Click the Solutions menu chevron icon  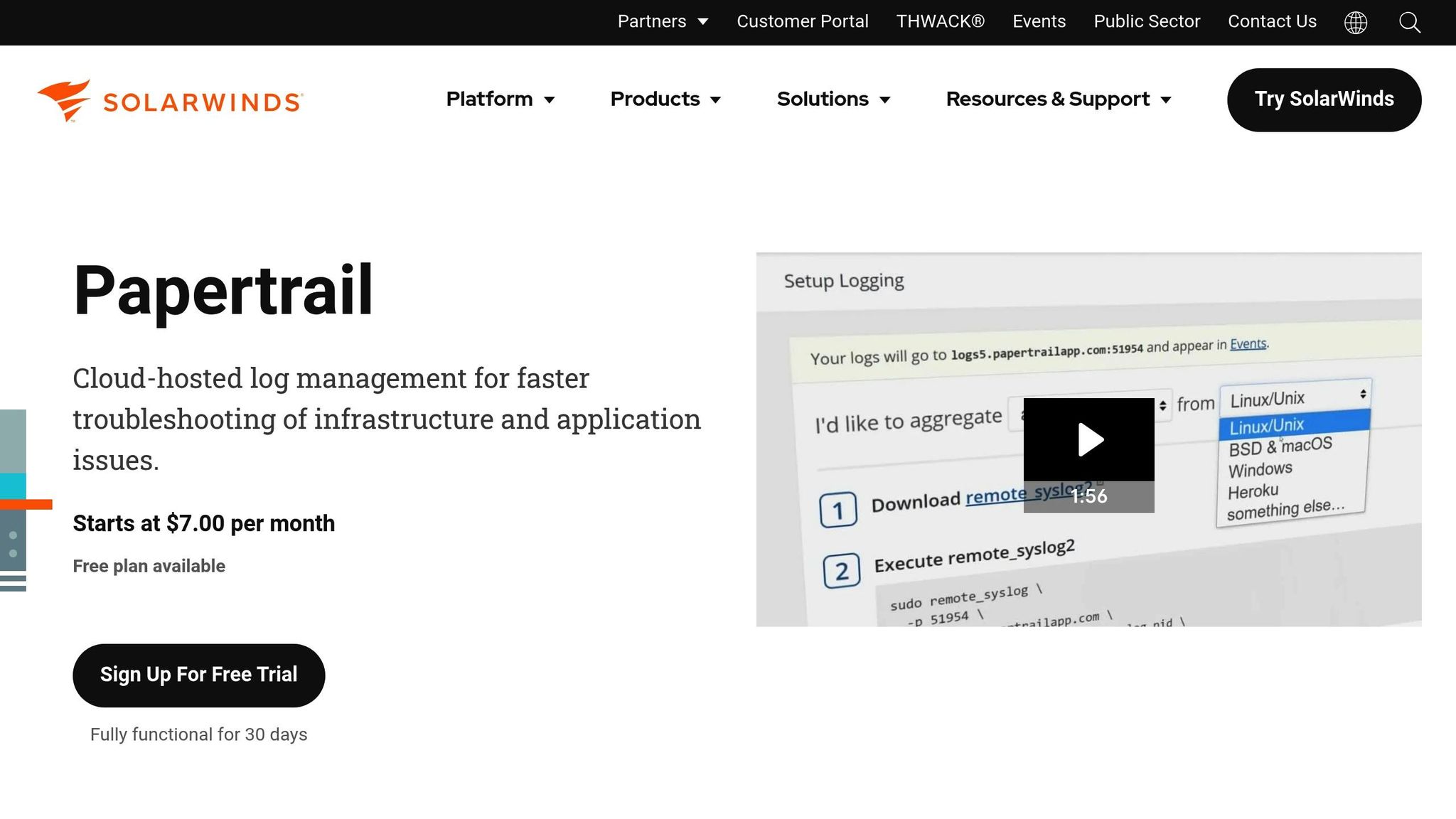[884, 100]
